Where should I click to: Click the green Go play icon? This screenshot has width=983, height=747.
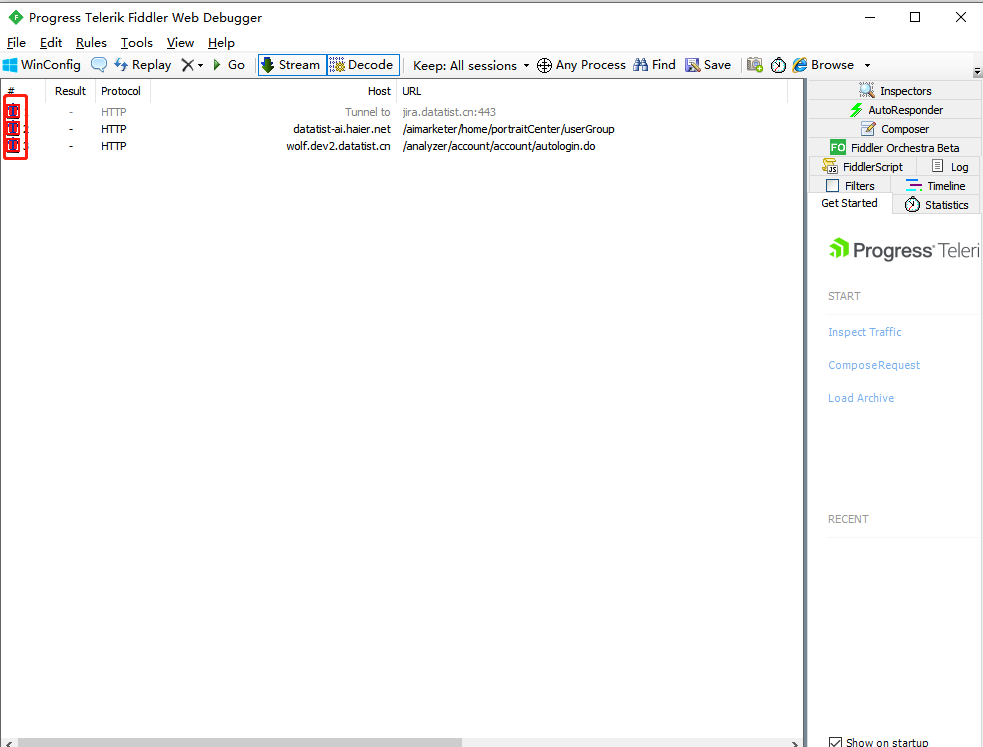tap(217, 65)
